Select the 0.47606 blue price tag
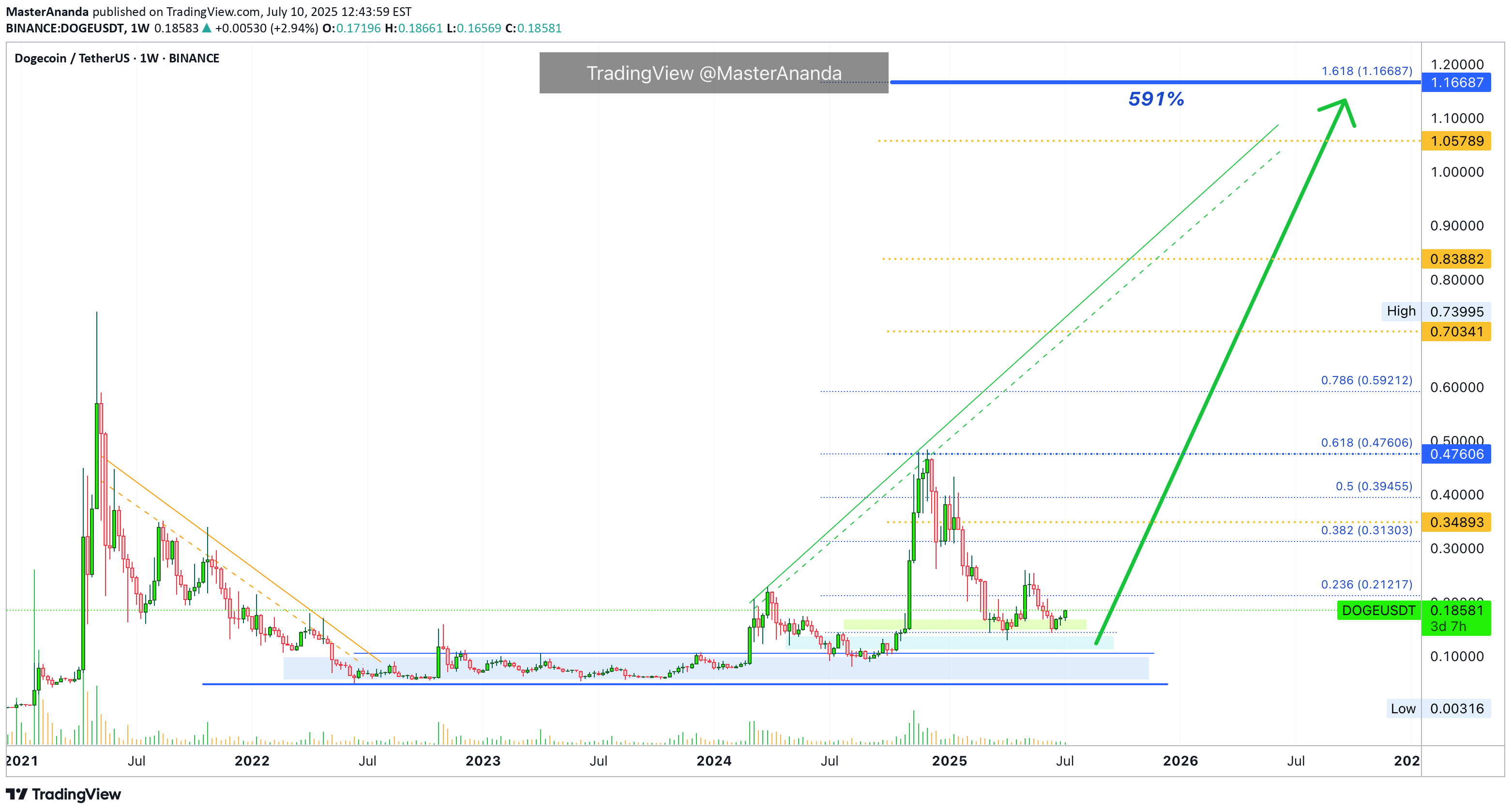 click(x=1456, y=454)
